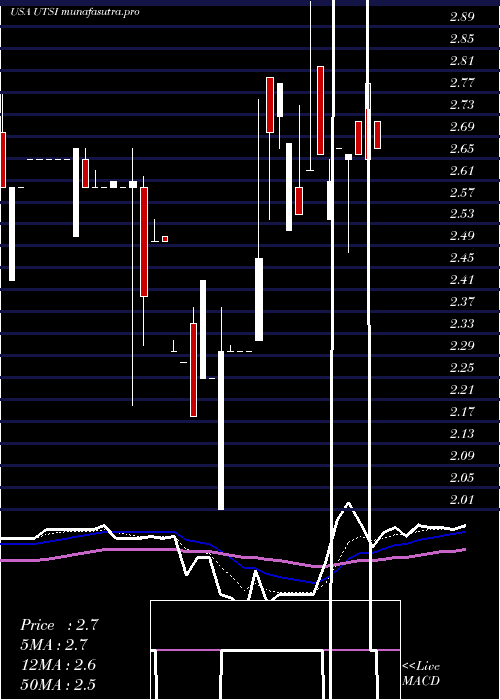
Task: Click the 2.01 price axis label
Action: [462, 499]
